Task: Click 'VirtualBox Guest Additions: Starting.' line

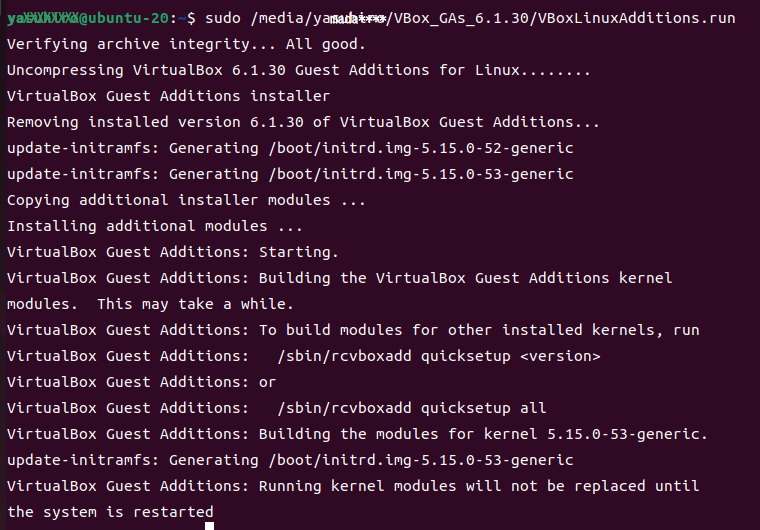Action: point(173,252)
